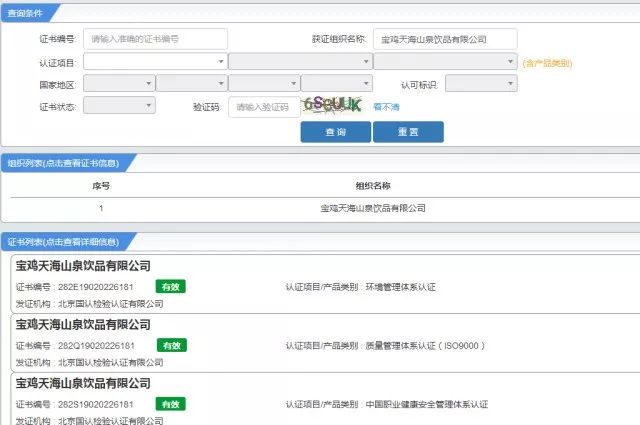Click the (含产品类别) hint text
Image resolution: width=640 pixels, height=425 pixels.
[547, 63]
